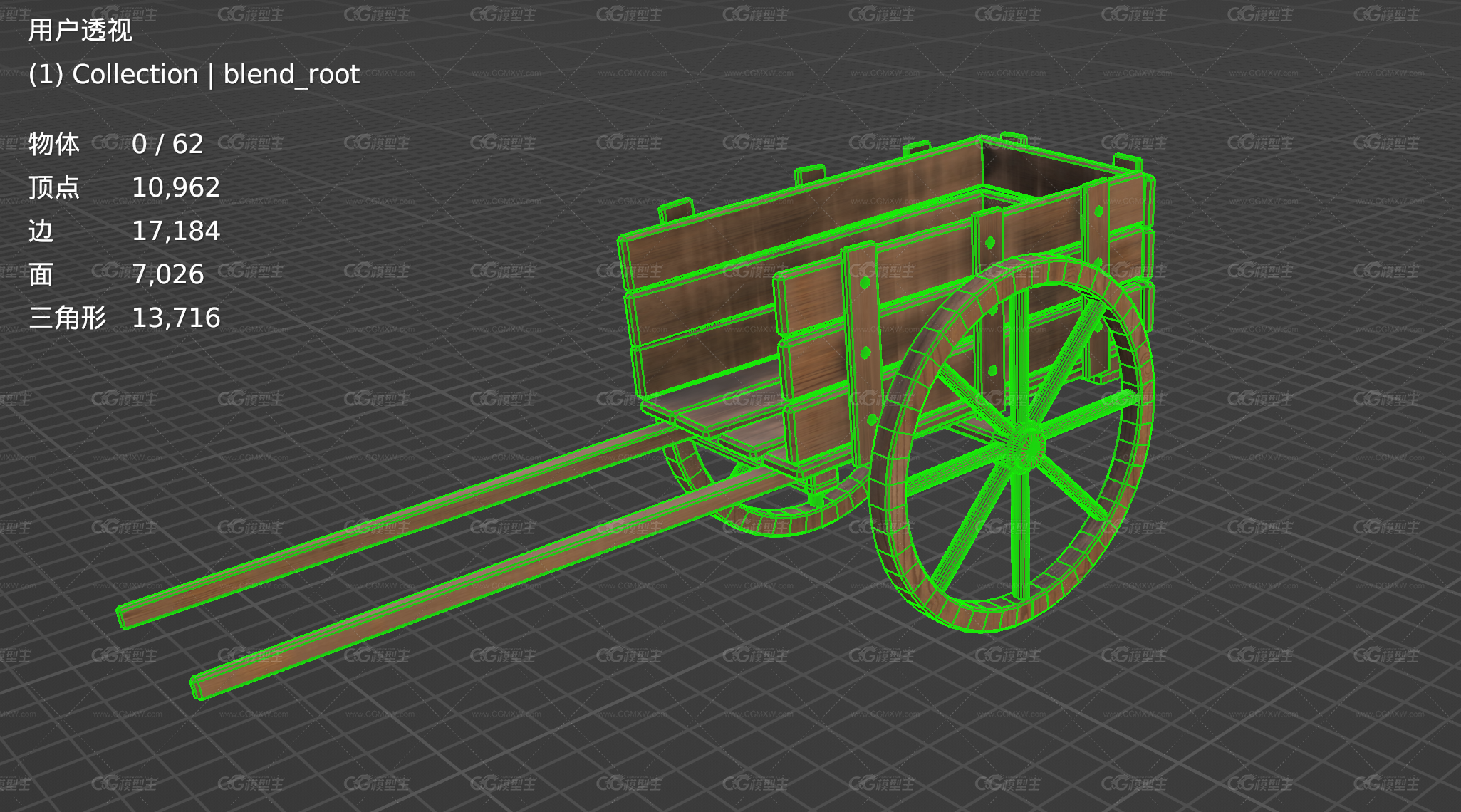Click the face count value '7,026'
Viewport: 1461px width, 812px height.
(168, 275)
